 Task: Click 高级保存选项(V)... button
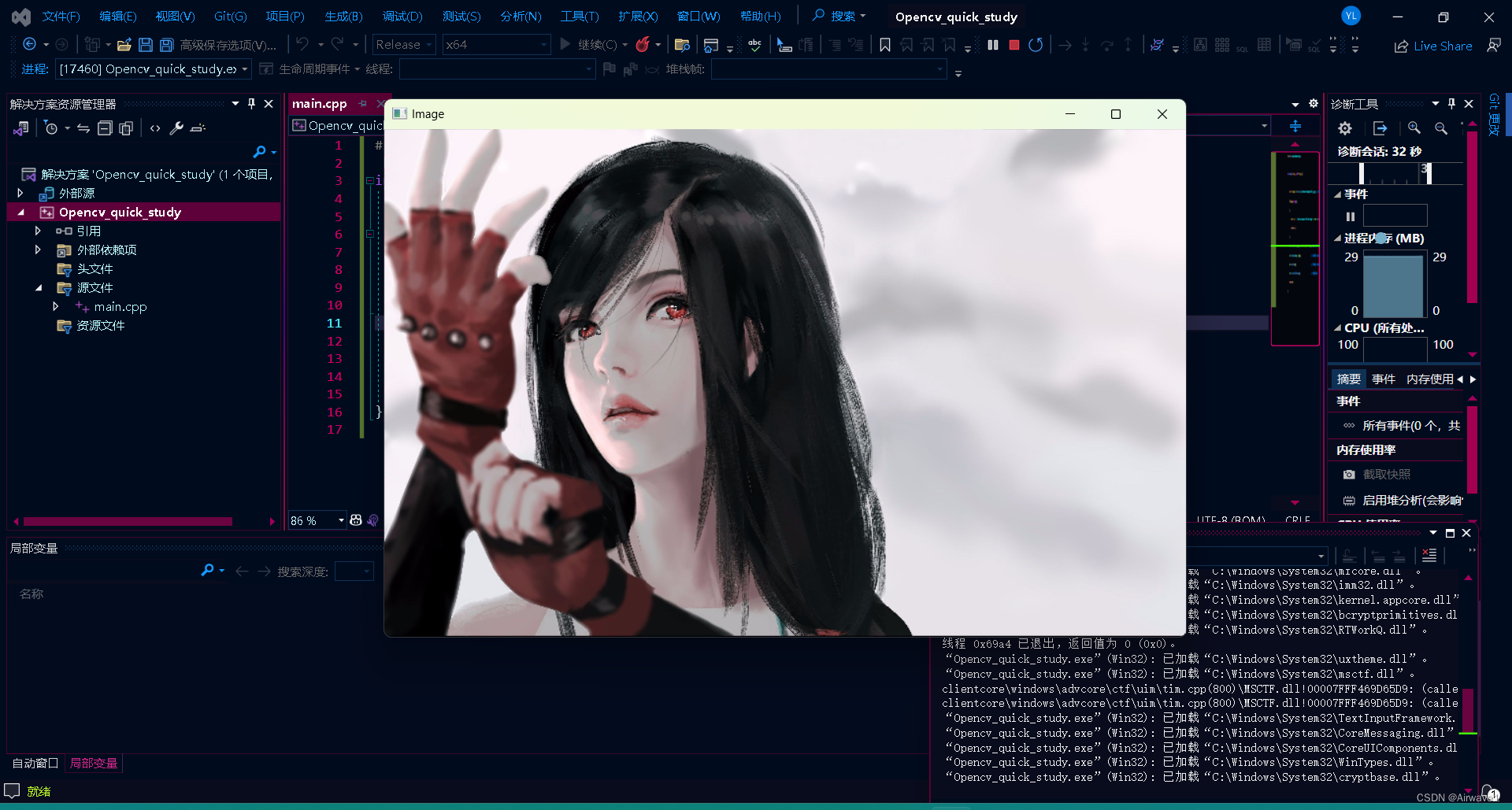point(228,45)
